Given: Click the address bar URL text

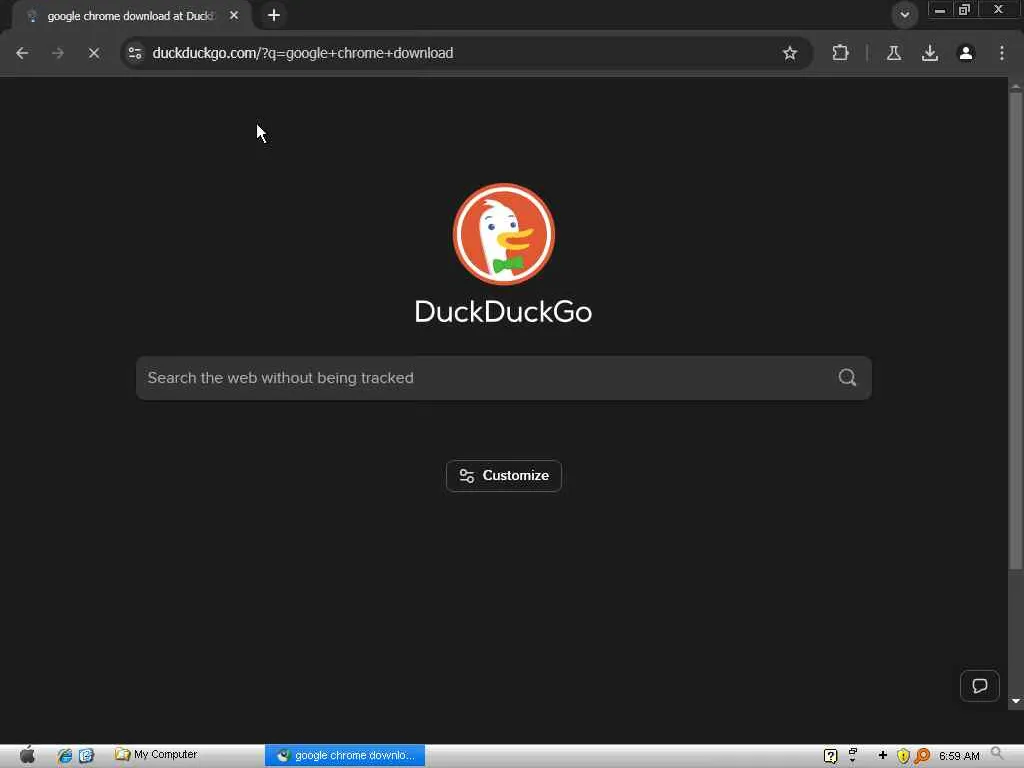Looking at the screenshot, I should pos(302,53).
